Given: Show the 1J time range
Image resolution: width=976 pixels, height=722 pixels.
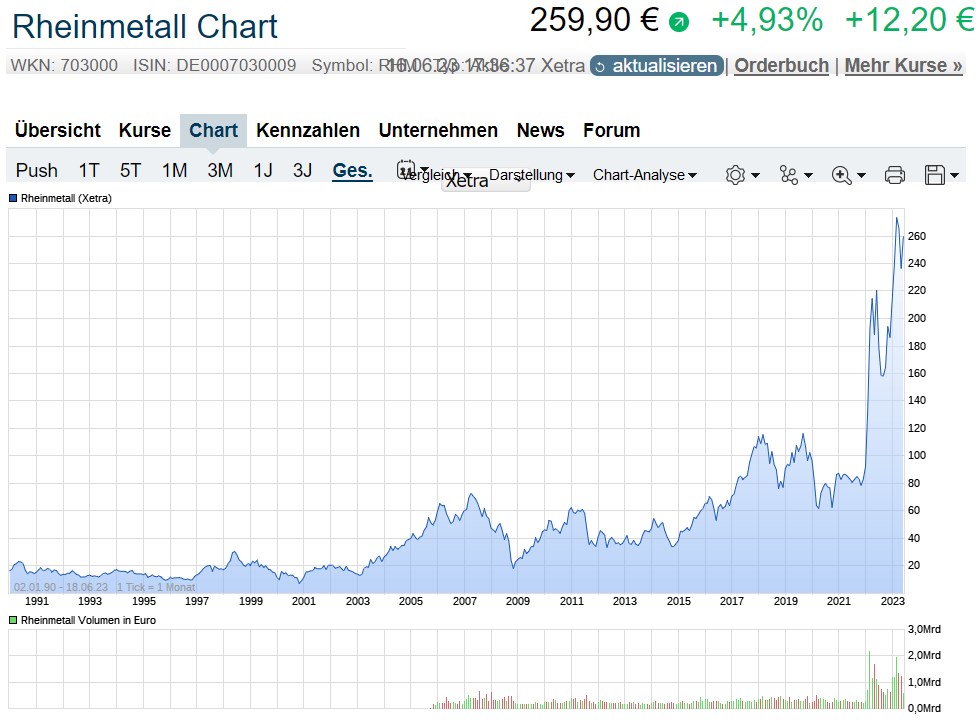Looking at the screenshot, I should [263, 171].
